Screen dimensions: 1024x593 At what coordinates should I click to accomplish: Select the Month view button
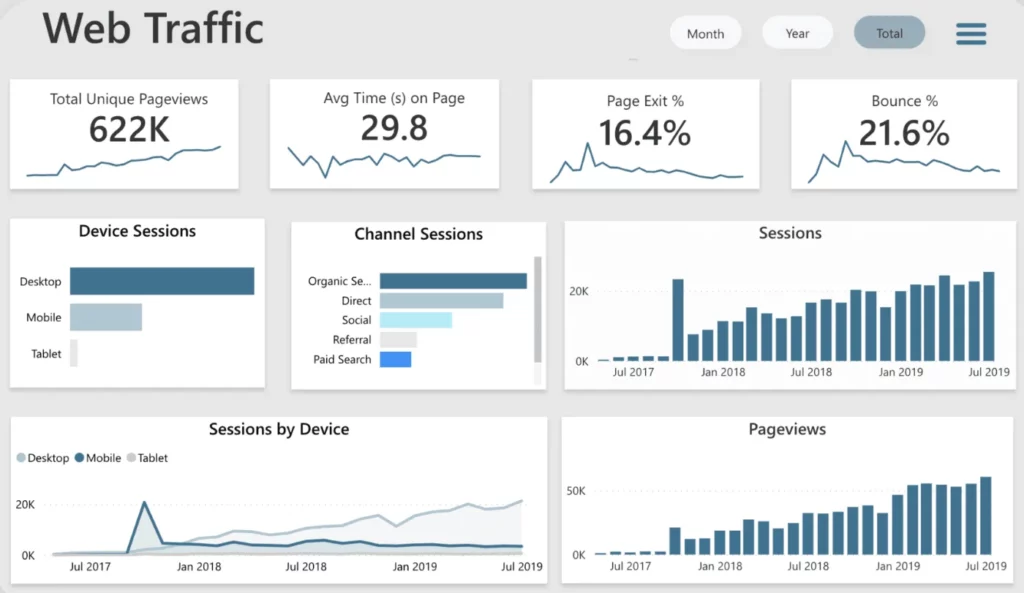(x=705, y=33)
